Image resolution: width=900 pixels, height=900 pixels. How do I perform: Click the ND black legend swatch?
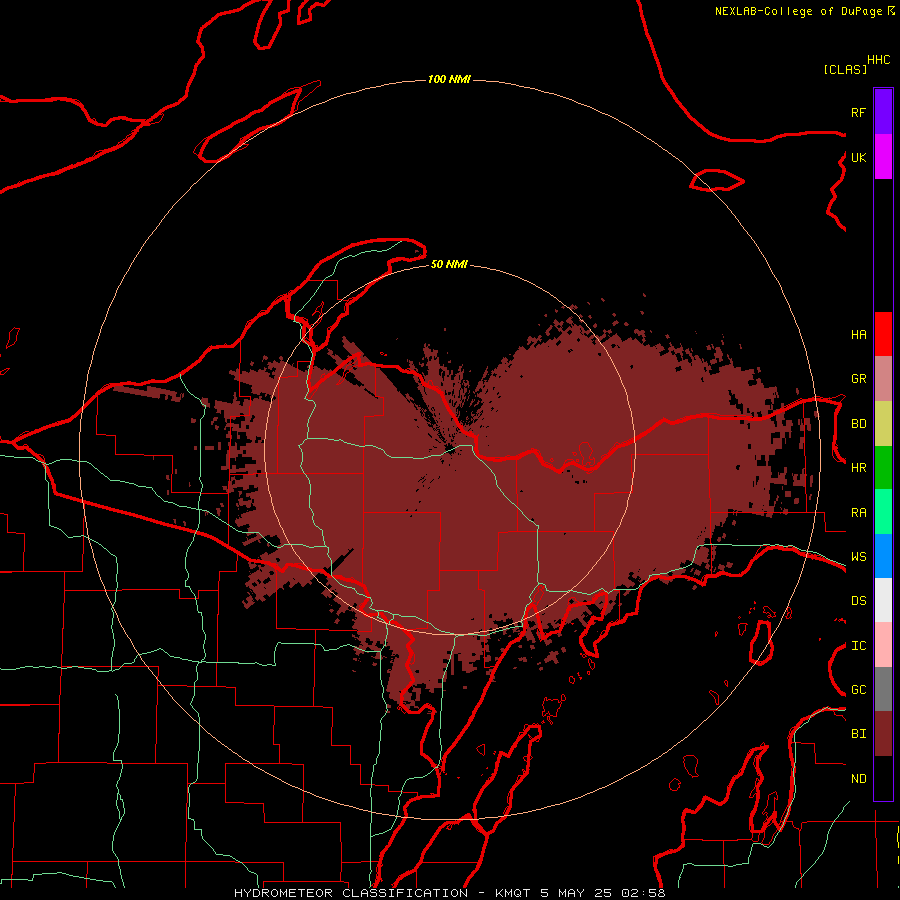coord(883,778)
